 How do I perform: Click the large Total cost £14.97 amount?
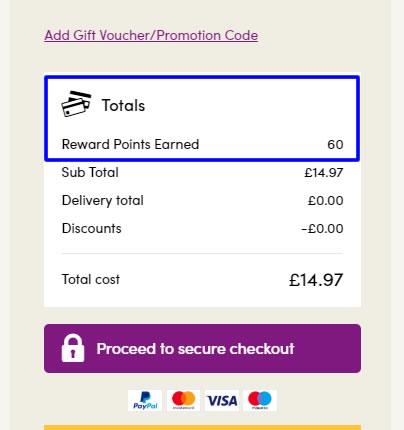pyautogui.click(x=316, y=280)
